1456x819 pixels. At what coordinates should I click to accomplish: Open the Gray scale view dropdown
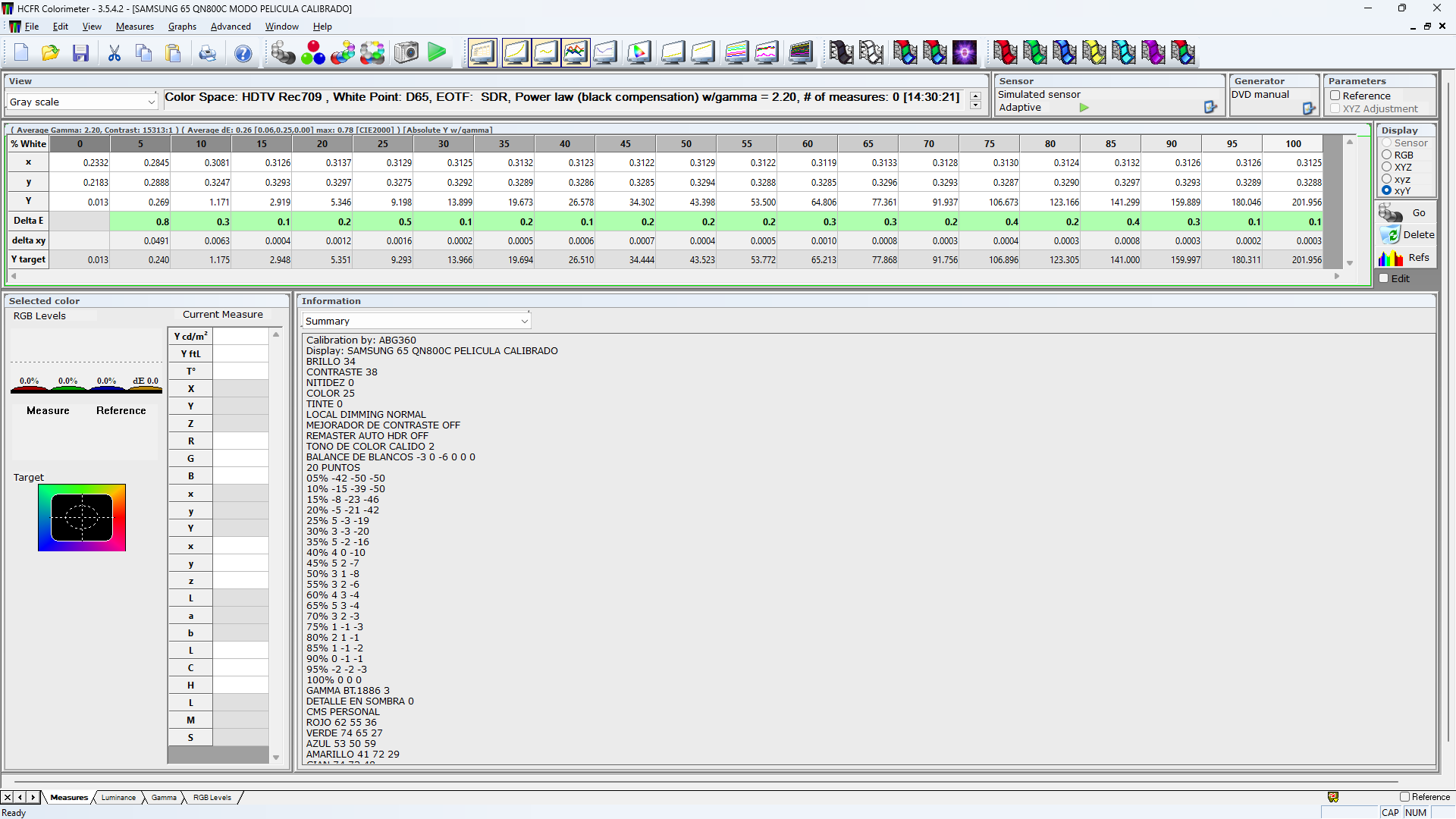pyautogui.click(x=151, y=100)
